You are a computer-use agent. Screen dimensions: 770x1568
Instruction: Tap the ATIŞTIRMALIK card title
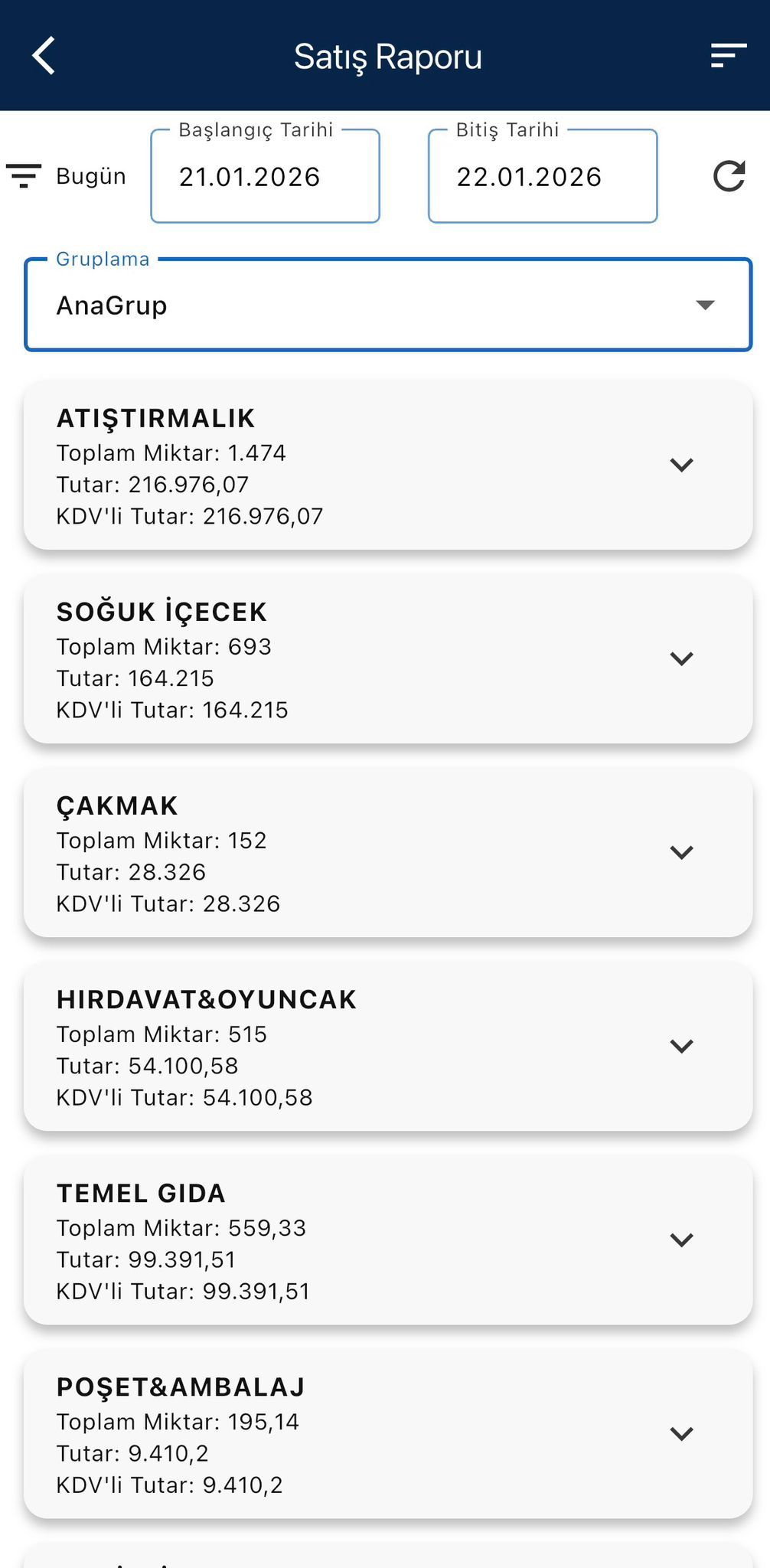(155, 419)
